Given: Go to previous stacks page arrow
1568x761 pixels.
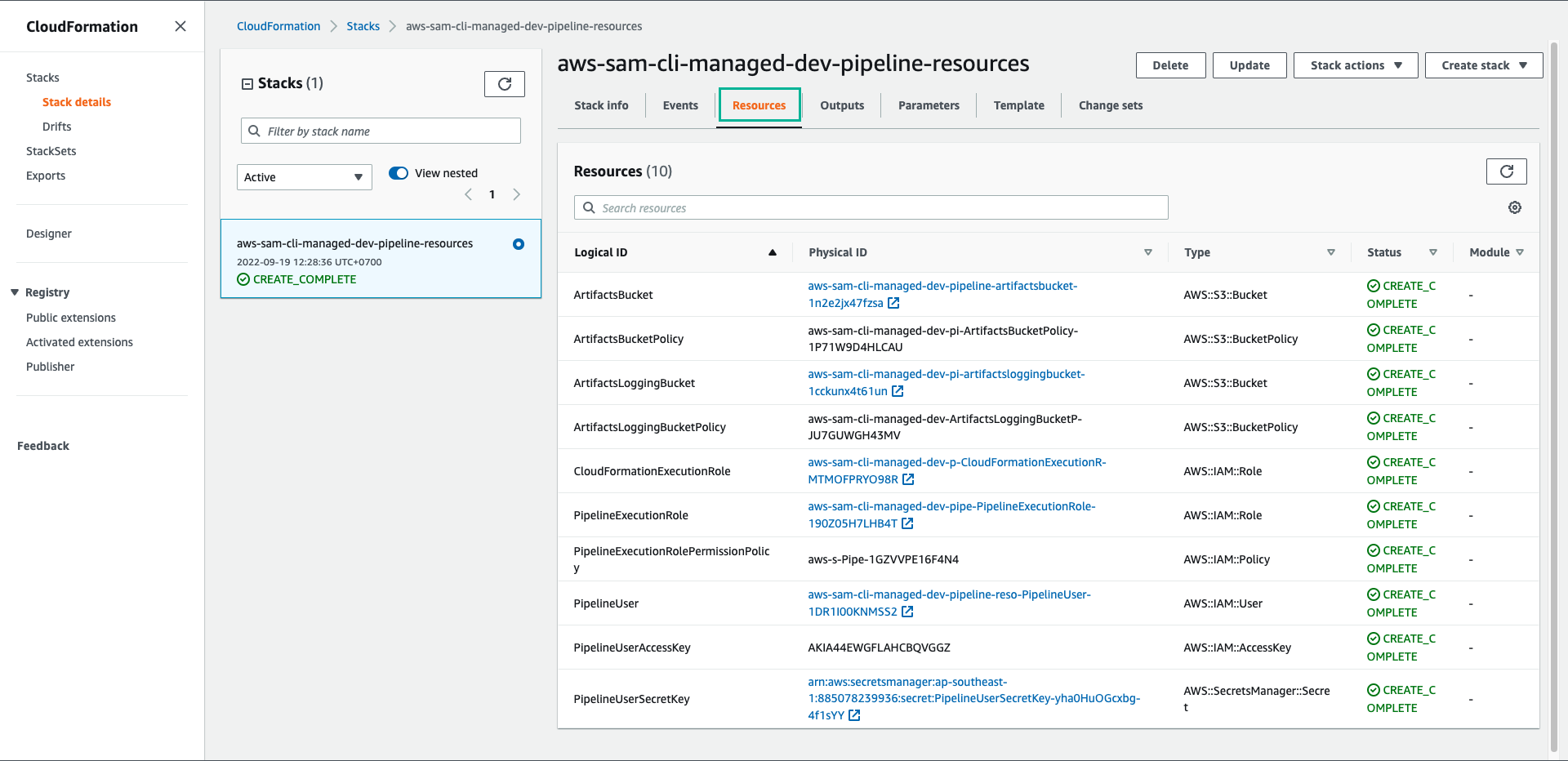Looking at the screenshot, I should 468,194.
